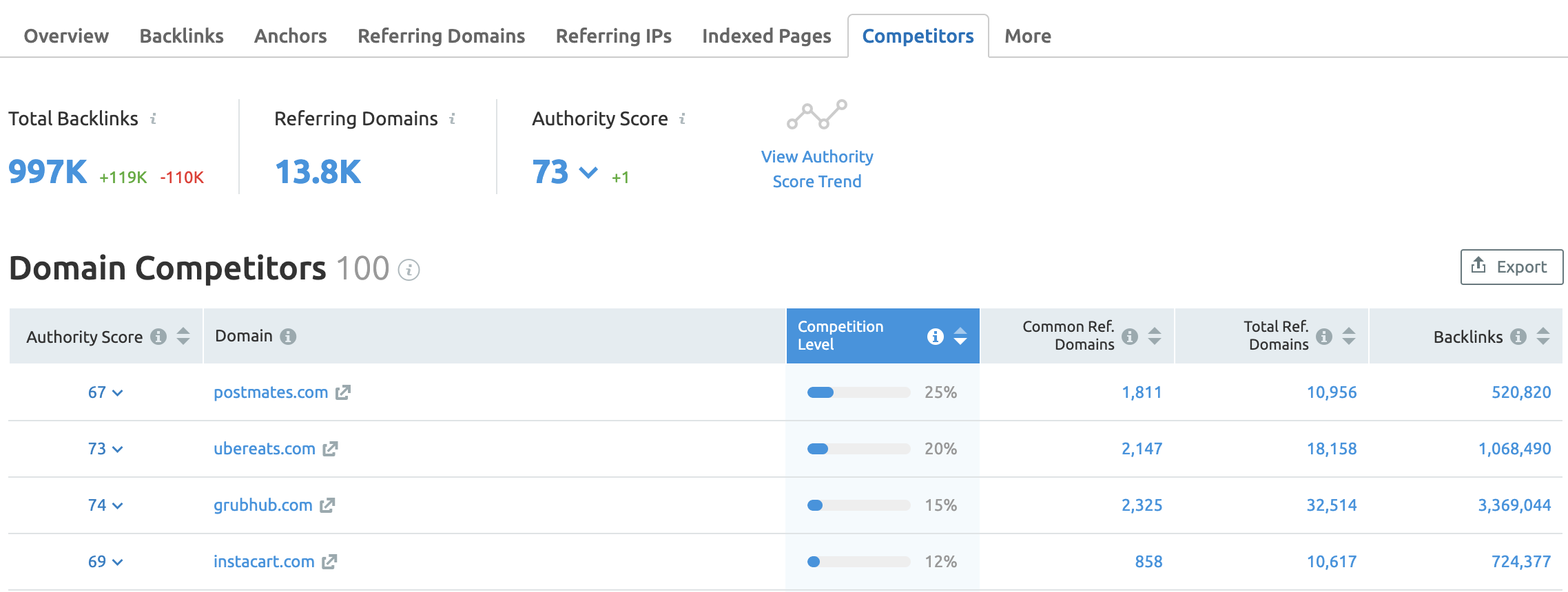Viewport: 1568px width, 592px height.
Task: Click the Total Backlinks info icon
Action: 153,118
